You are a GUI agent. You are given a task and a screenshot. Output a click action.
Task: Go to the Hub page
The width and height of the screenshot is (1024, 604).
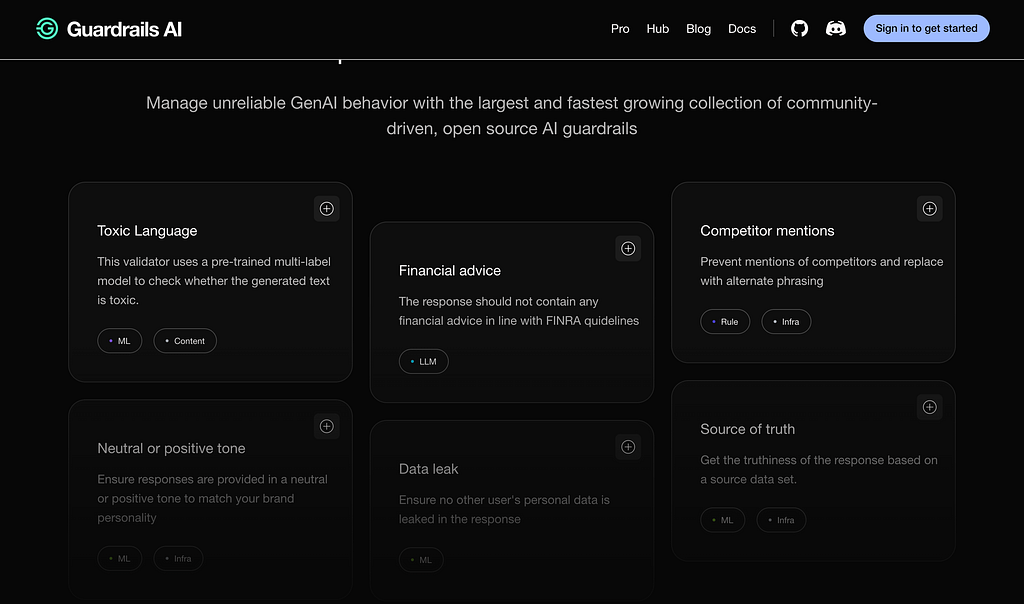click(x=657, y=29)
